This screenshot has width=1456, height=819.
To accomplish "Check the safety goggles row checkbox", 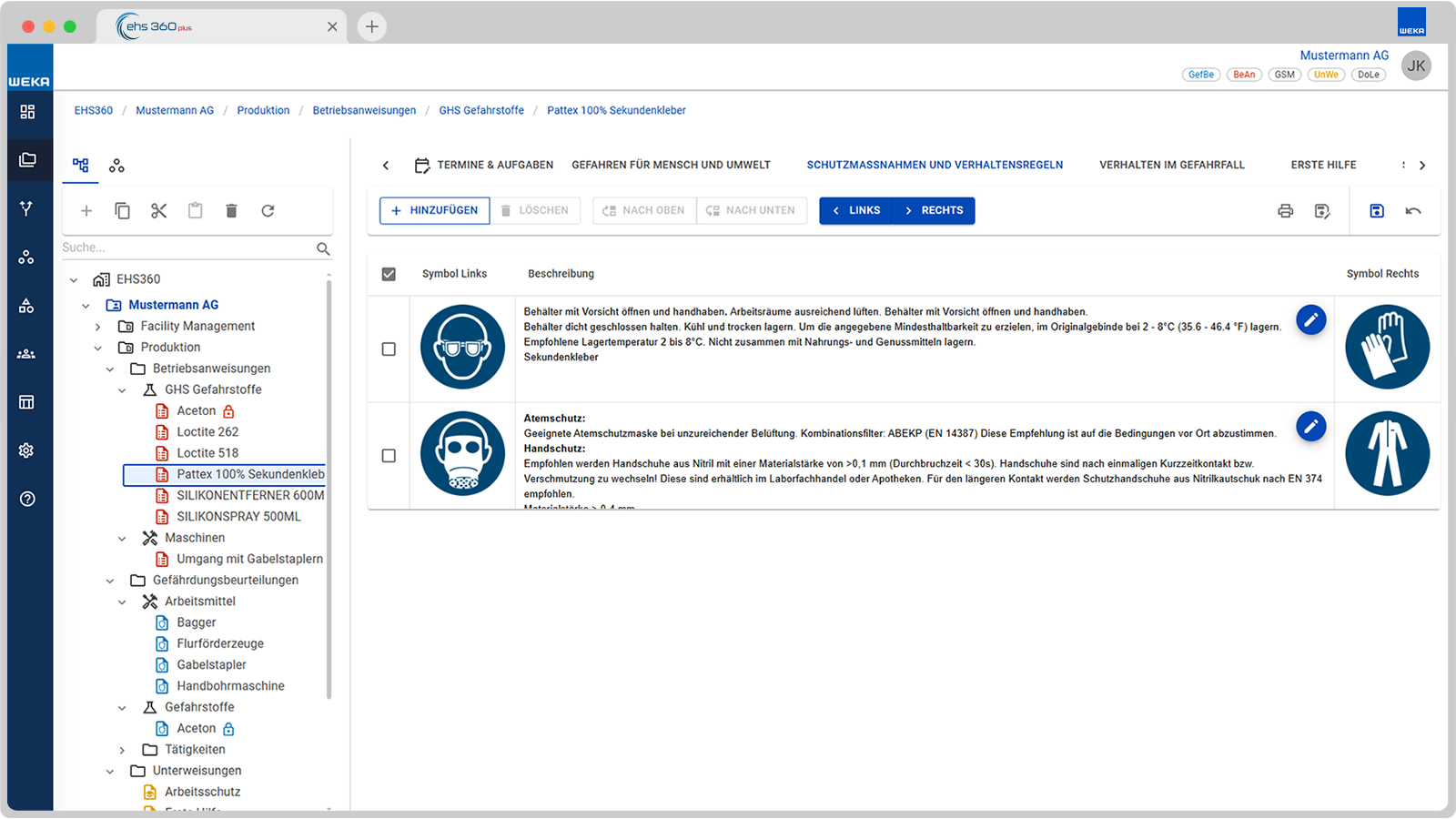I will pyautogui.click(x=389, y=349).
